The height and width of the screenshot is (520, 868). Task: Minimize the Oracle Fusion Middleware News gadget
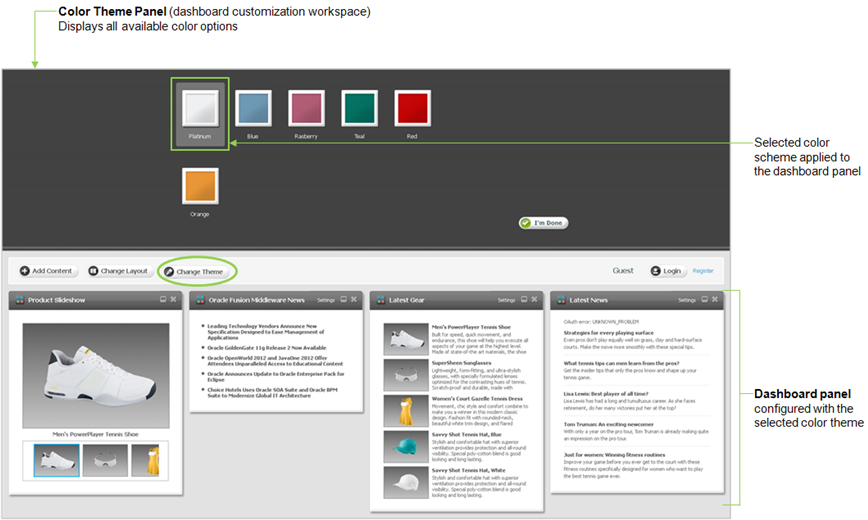click(343, 299)
